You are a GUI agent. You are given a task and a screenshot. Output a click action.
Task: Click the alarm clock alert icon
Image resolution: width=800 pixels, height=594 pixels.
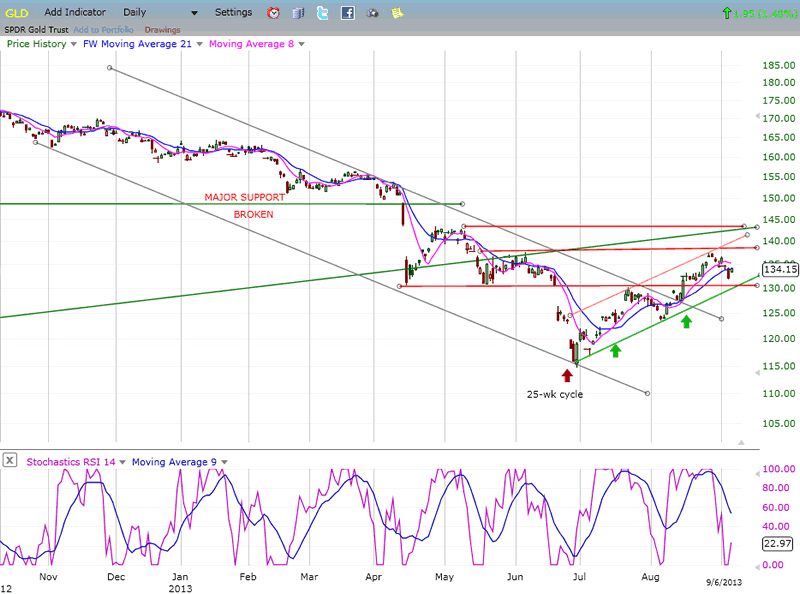coord(274,13)
